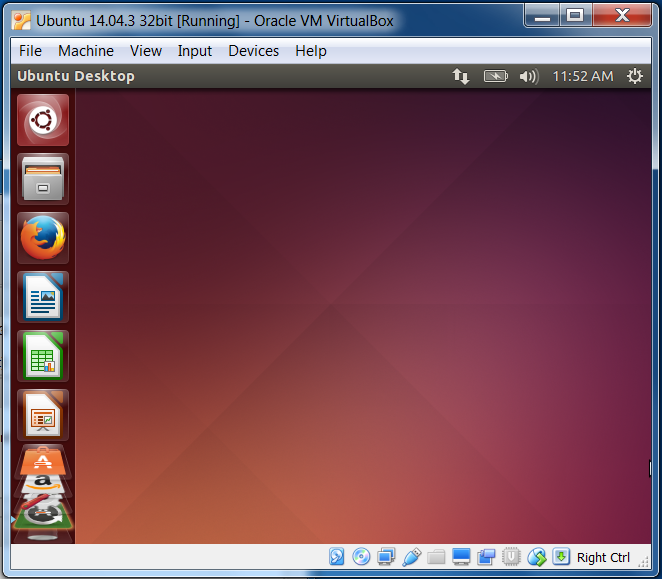
Task: Open the battery indicator menu
Action: click(x=495, y=76)
